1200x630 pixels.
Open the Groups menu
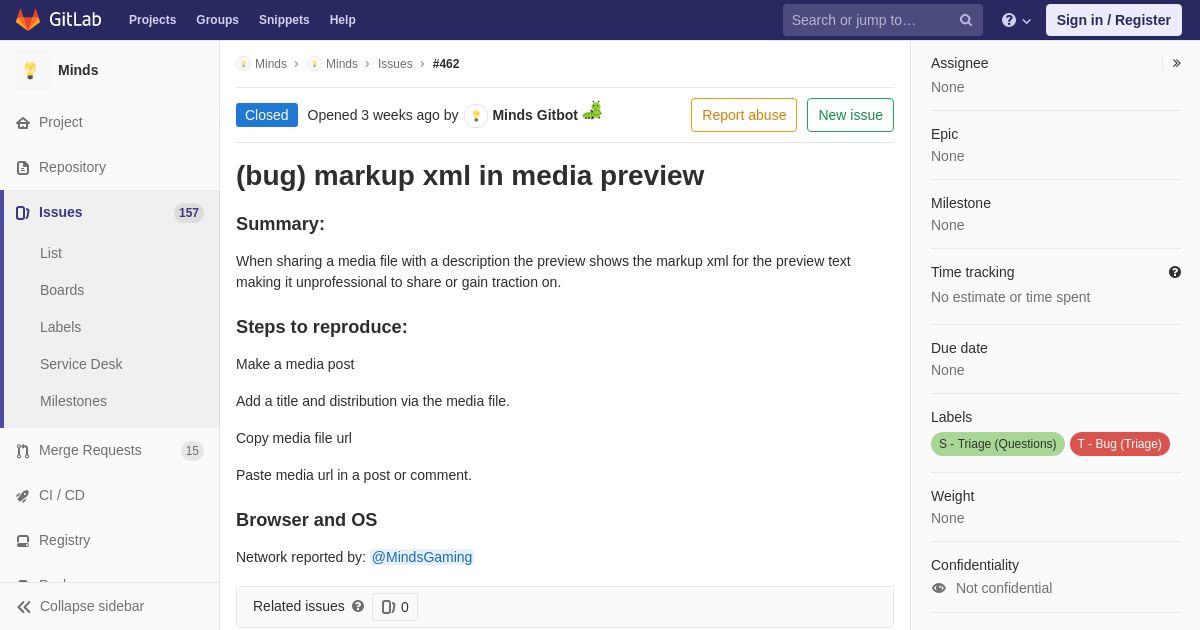(217, 20)
